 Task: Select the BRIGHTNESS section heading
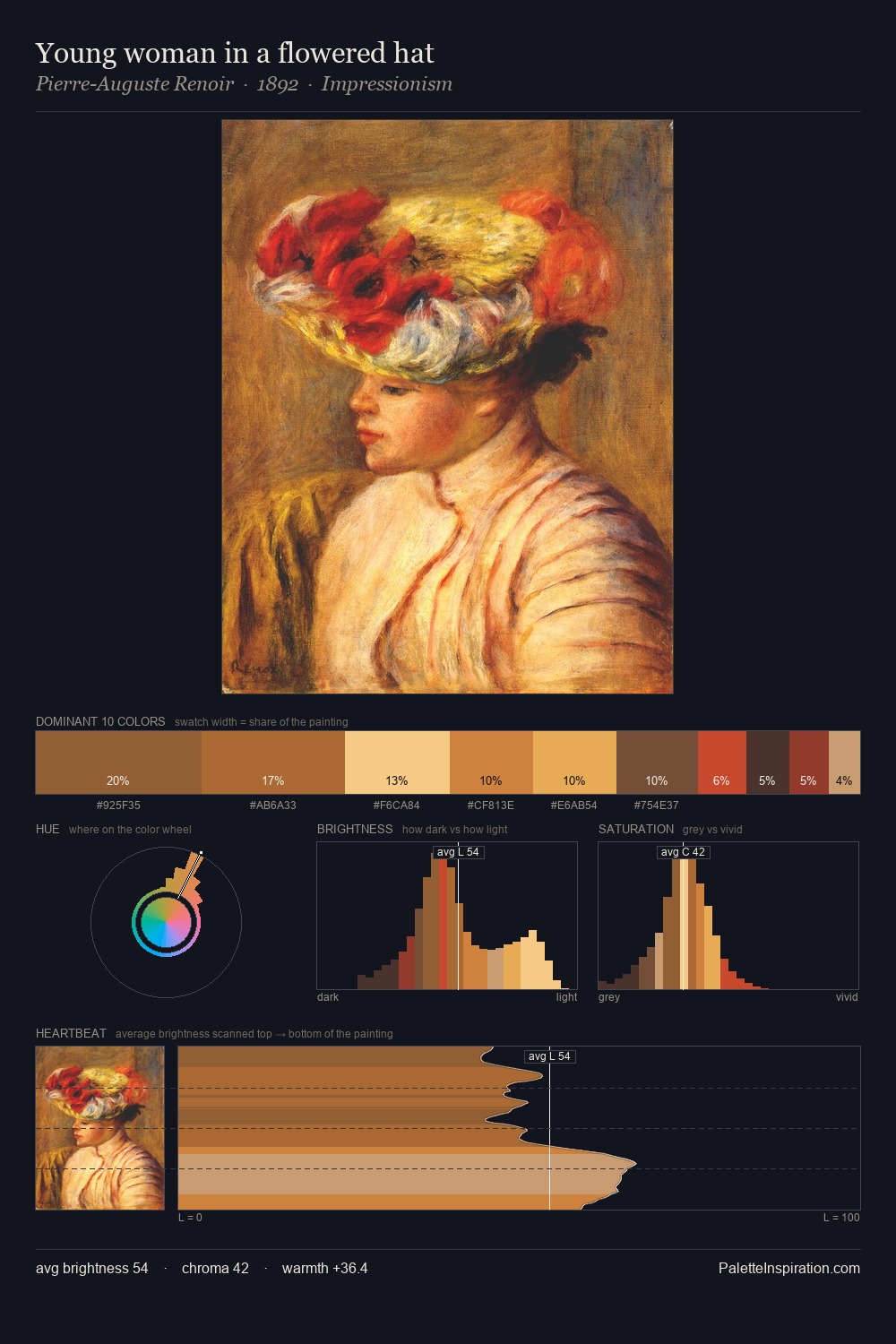coord(355,830)
